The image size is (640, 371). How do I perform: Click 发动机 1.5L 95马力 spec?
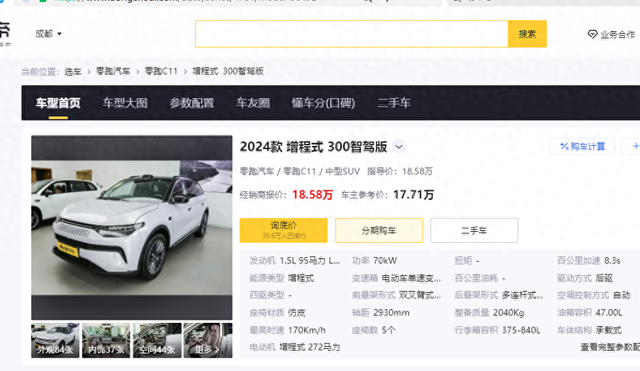pos(295,261)
